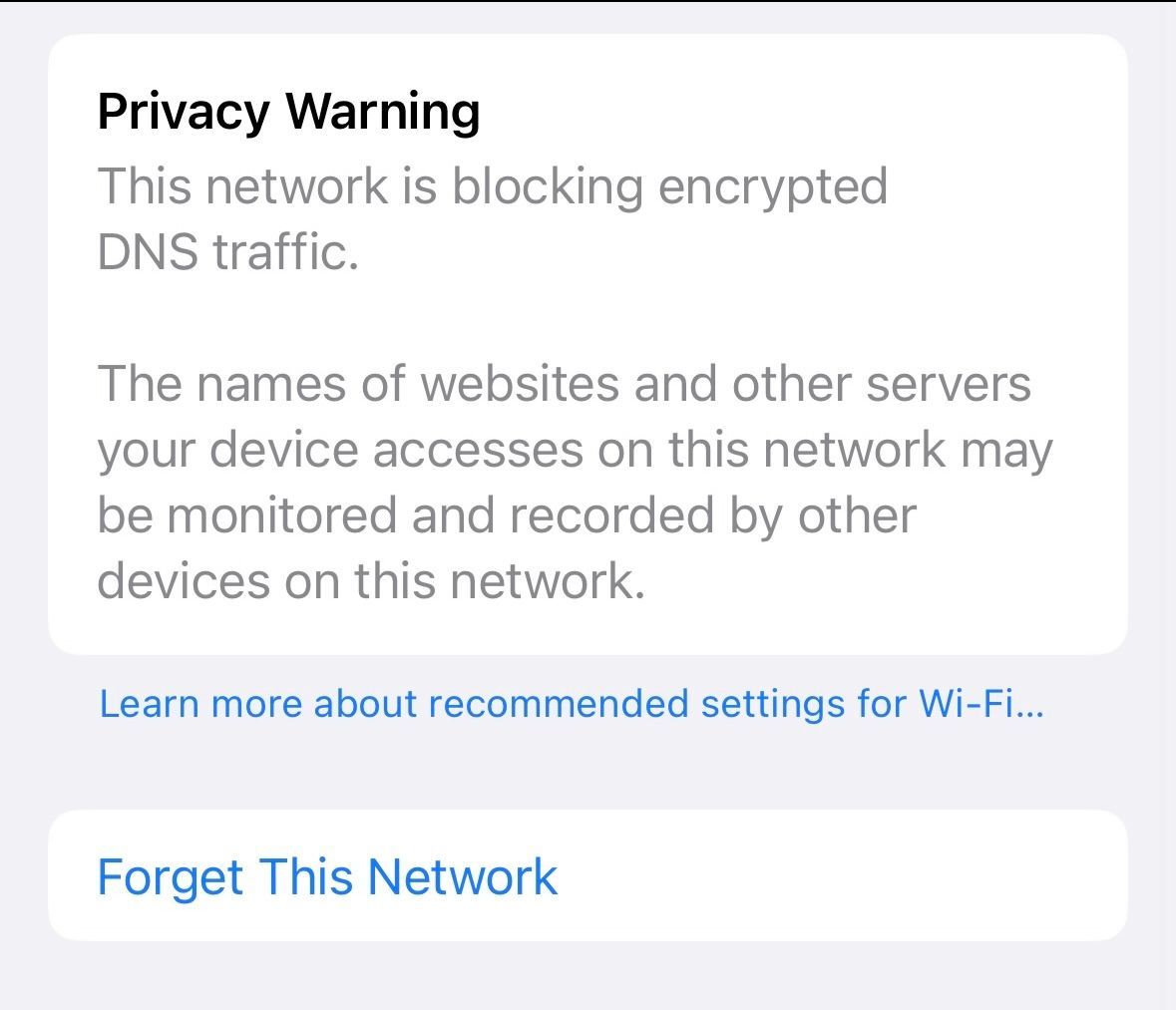This screenshot has height=1010, width=1176.
Task: Click the word "websites" in the warning description
Action: (x=520, y=383)
